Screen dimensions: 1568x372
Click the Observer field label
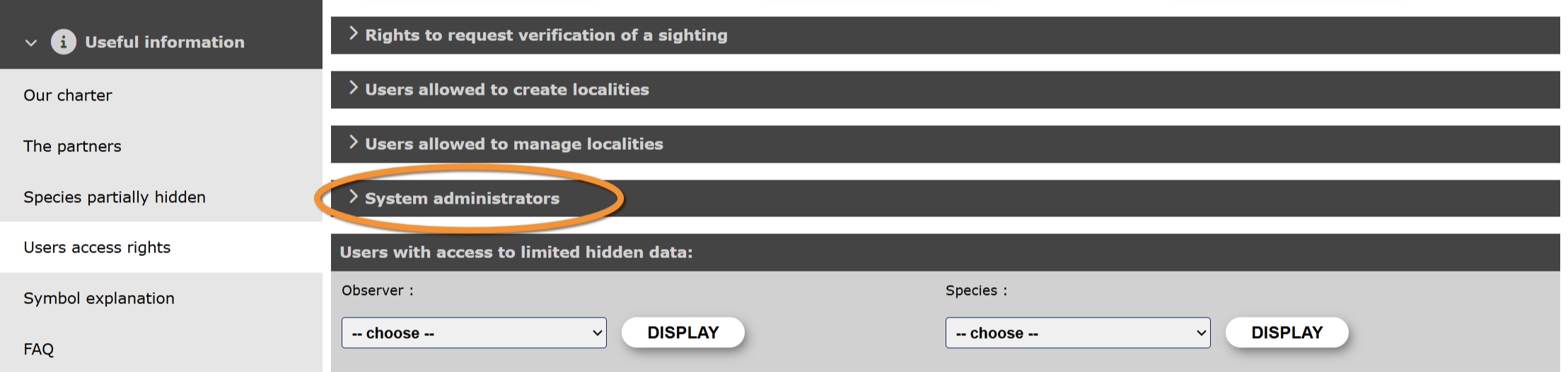click(x=373, y=291)
